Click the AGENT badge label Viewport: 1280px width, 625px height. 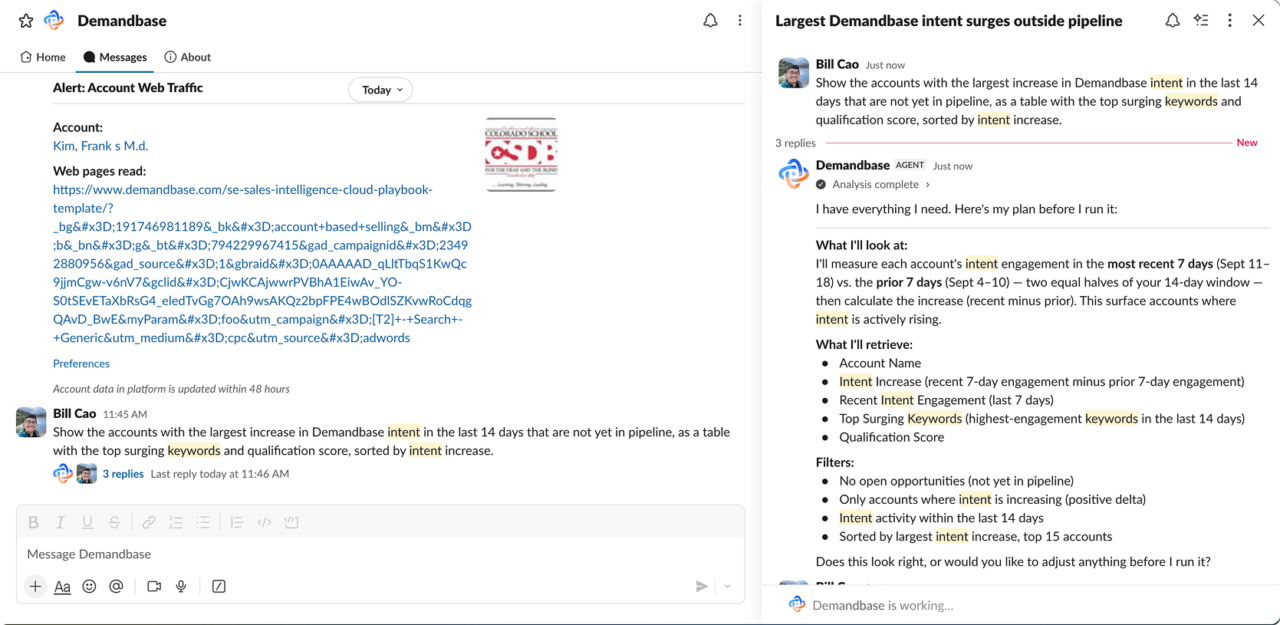click(910, 165)
